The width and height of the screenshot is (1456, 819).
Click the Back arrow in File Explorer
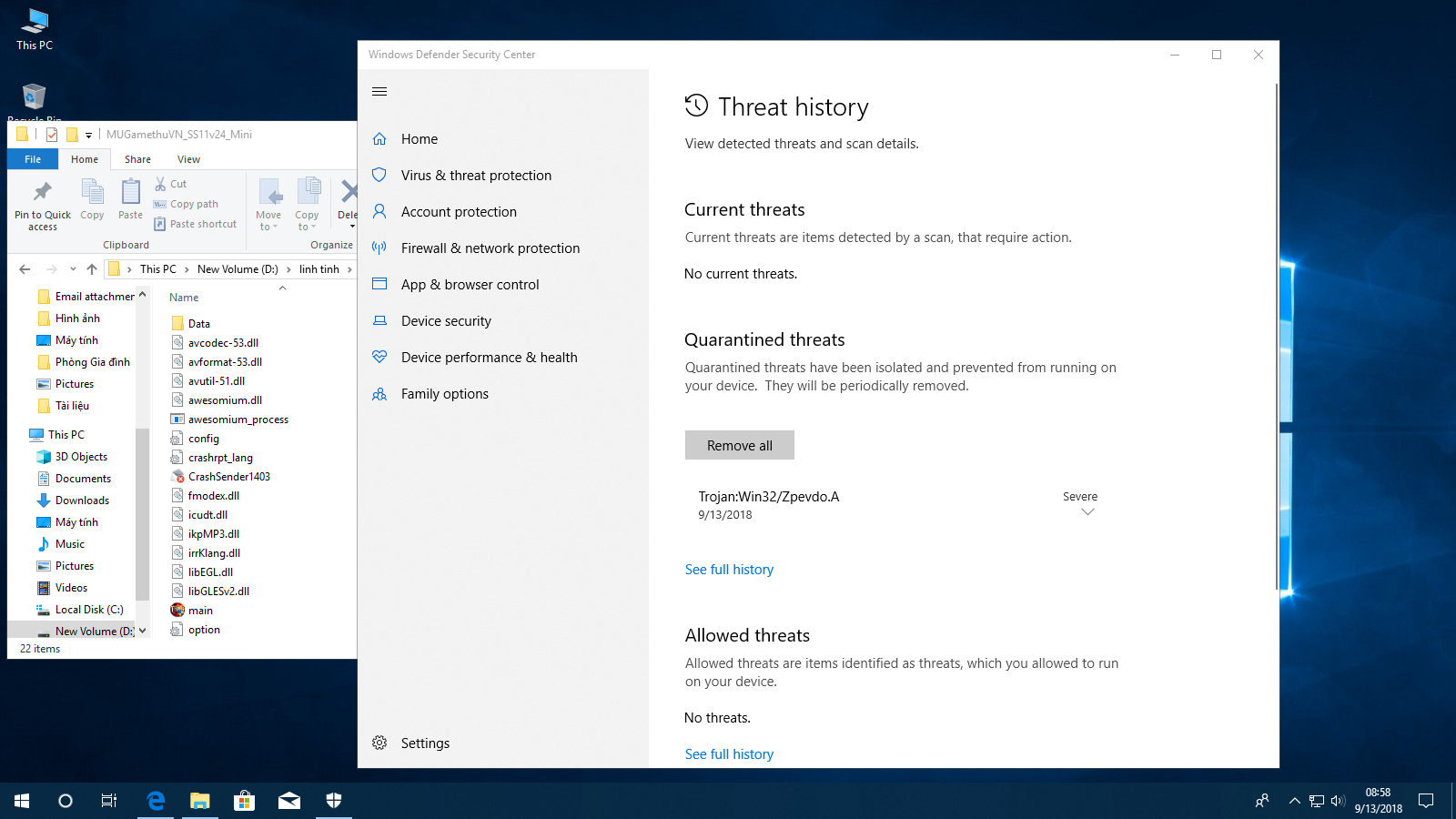25,269
